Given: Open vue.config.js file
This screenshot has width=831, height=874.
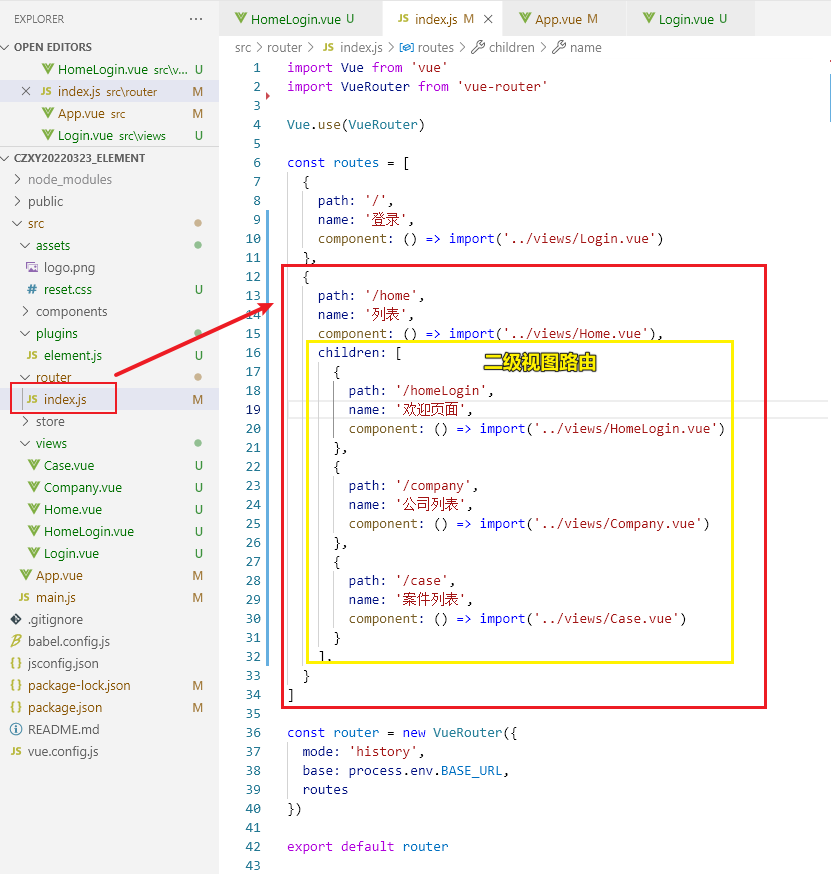Looking at the screenshot, I should (63, 751).
